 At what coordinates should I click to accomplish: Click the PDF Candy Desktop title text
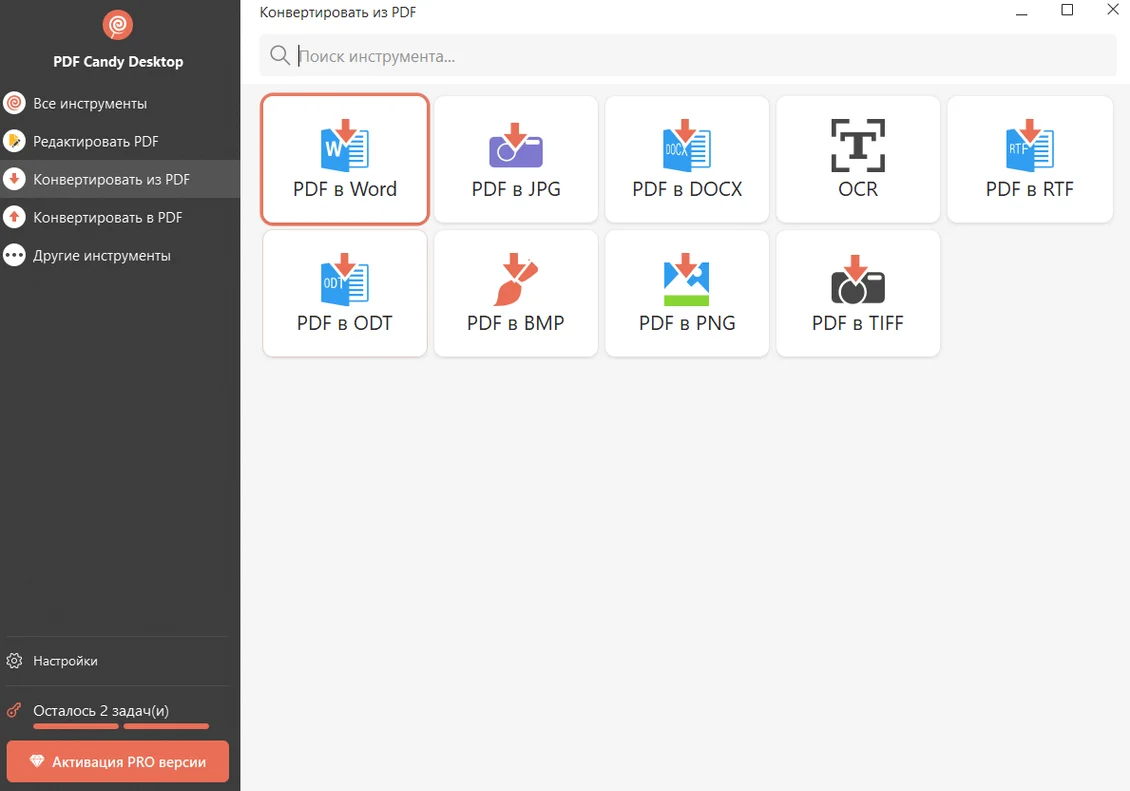coord(118,62)
